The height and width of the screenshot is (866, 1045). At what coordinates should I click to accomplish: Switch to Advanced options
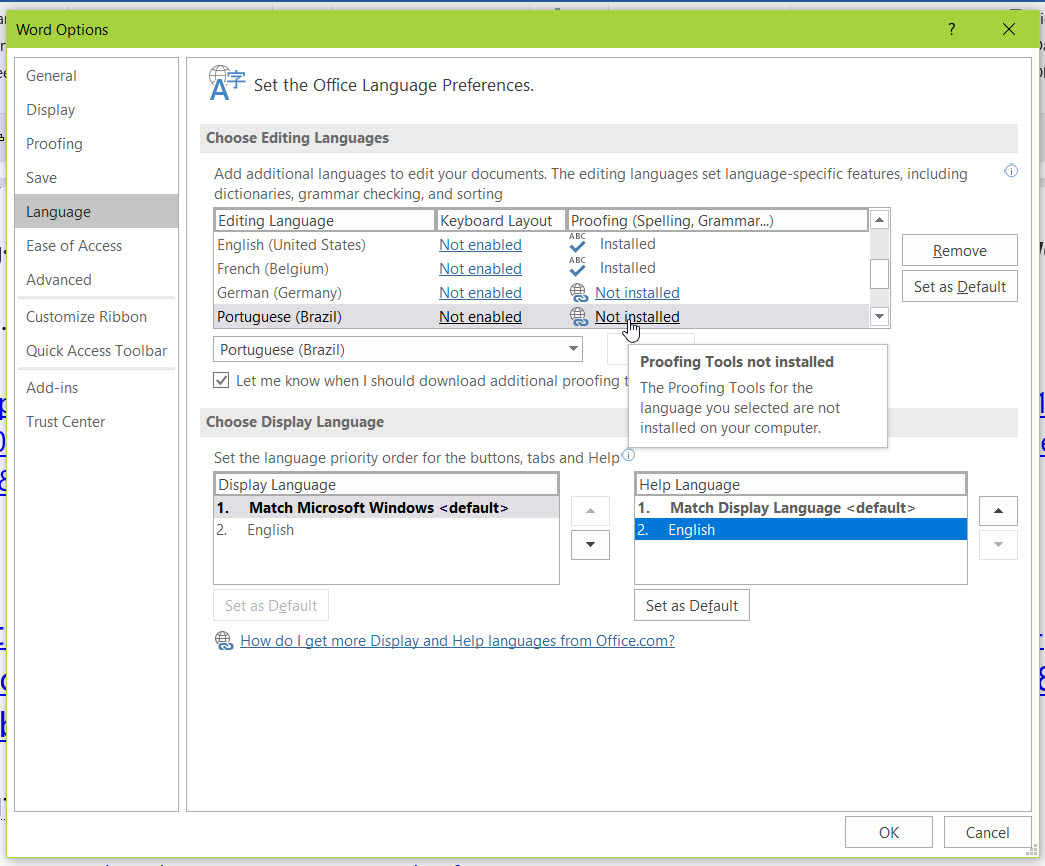97,280
